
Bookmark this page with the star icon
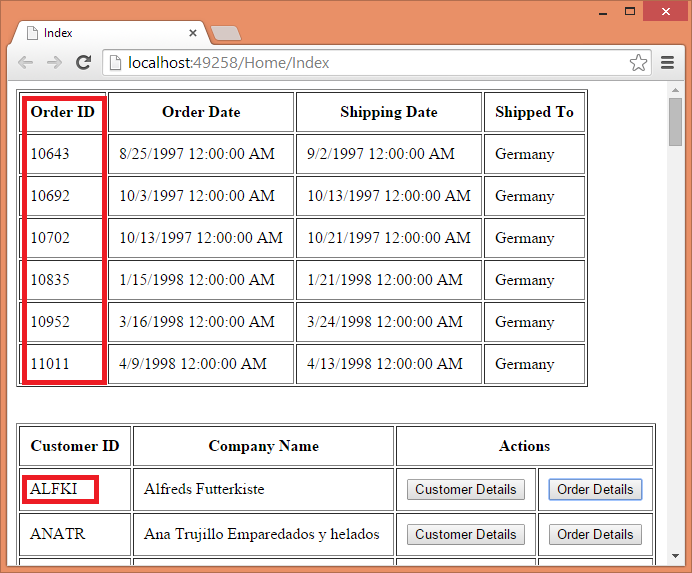pyautogui.click(x=638, y=63)
